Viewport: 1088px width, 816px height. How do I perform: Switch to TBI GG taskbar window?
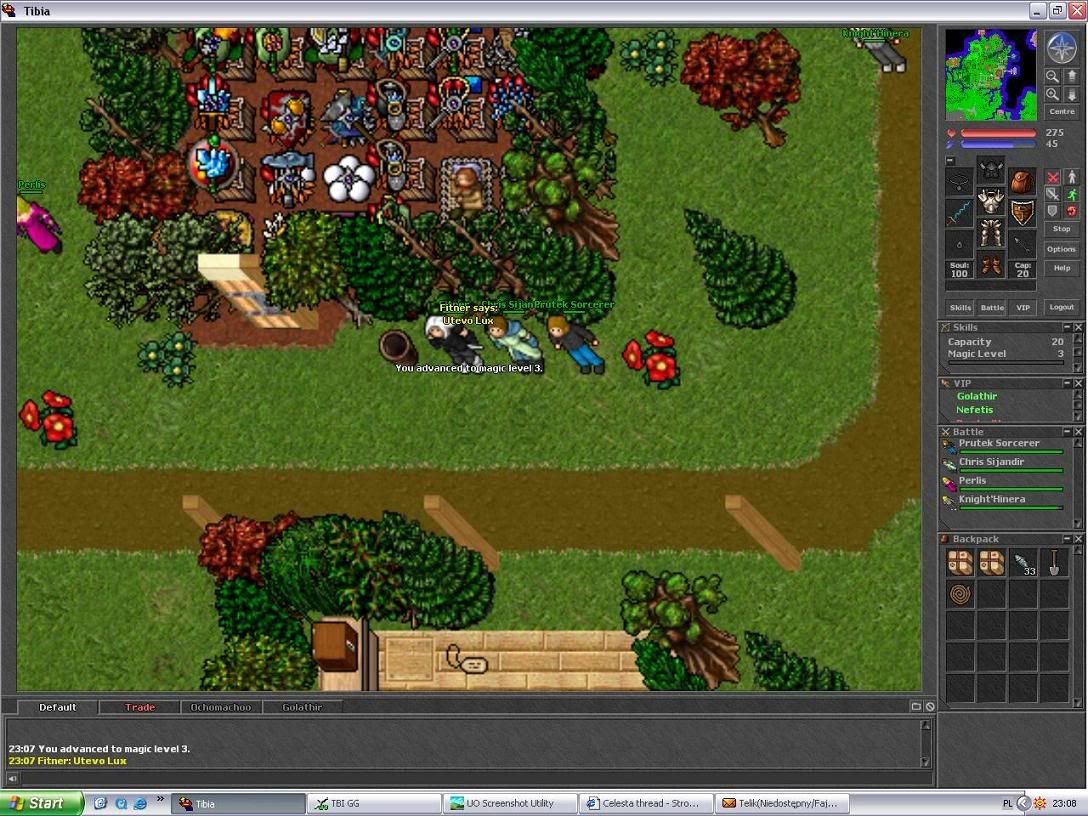pyautogui.click(x=373, y=804)
